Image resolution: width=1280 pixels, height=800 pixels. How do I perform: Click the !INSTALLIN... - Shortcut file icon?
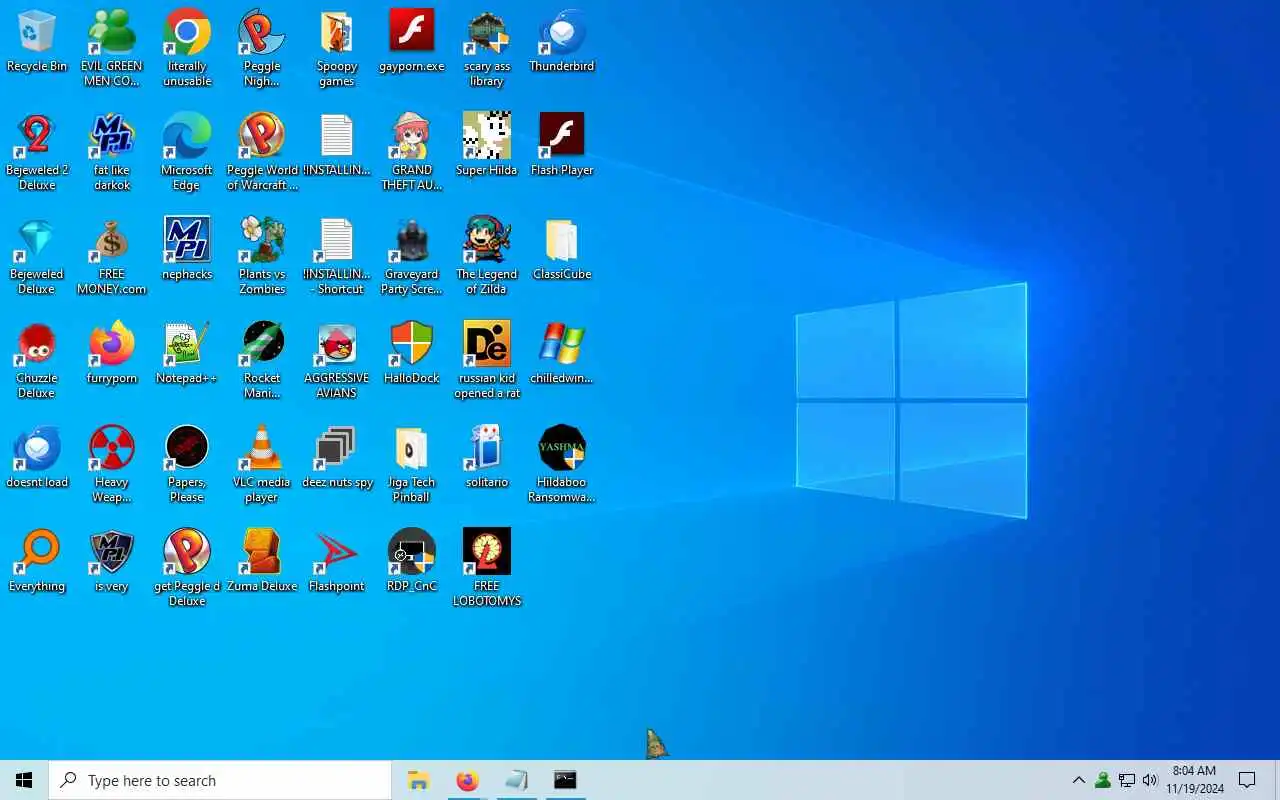tap(337, 256)
